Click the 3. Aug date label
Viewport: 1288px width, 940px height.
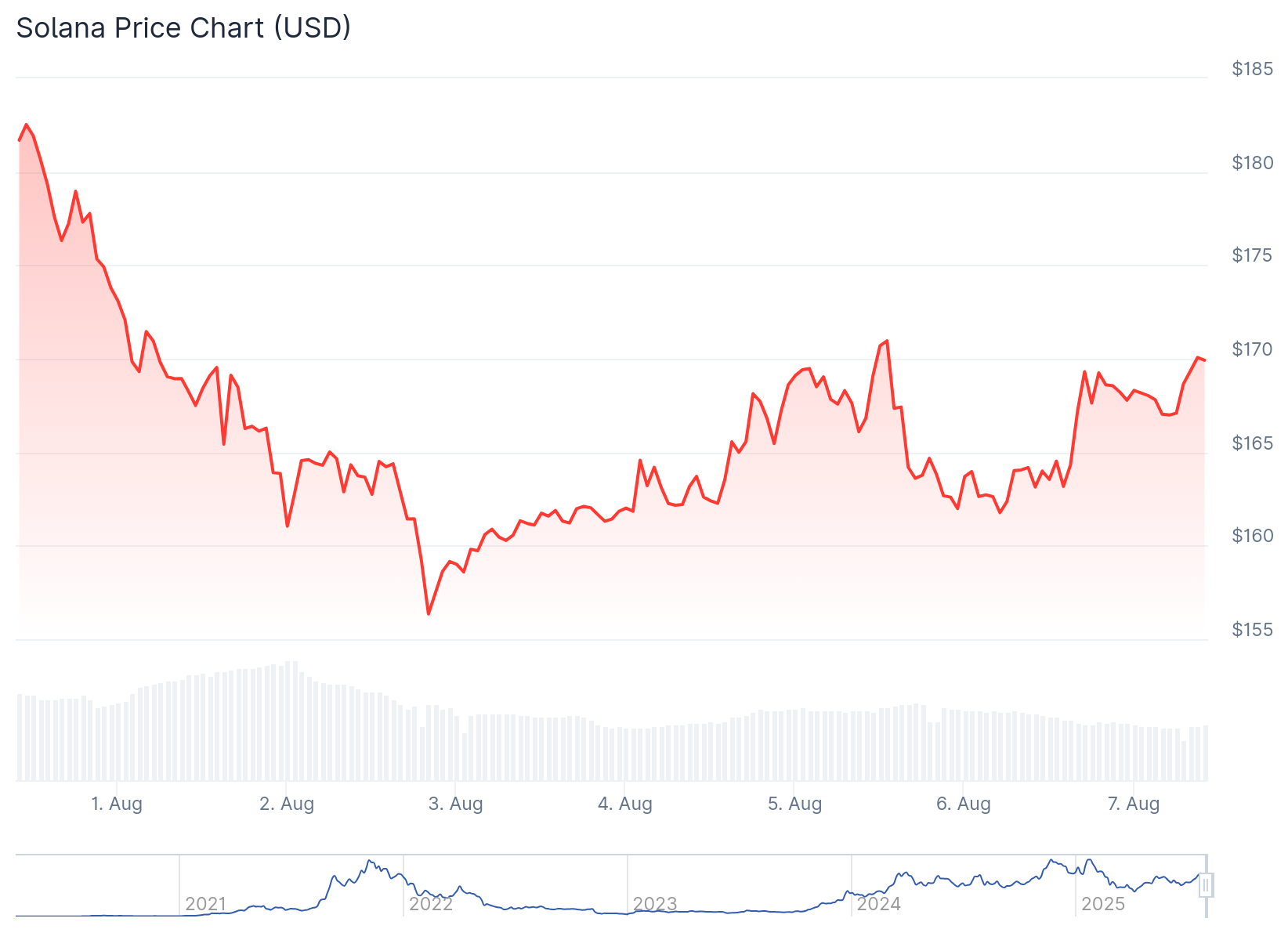click(456, 804)
